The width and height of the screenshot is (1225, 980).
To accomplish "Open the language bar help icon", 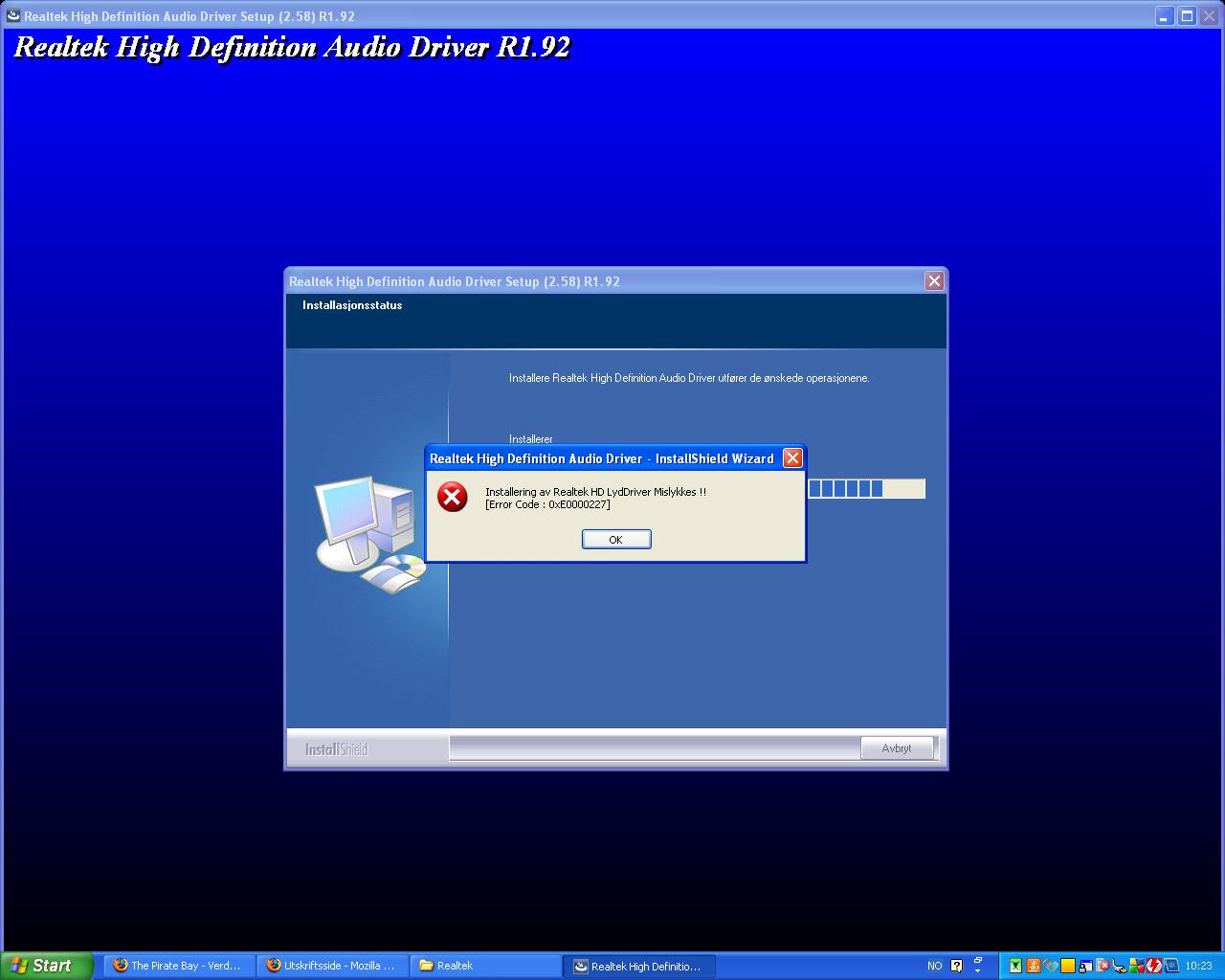I will point(956,966).
